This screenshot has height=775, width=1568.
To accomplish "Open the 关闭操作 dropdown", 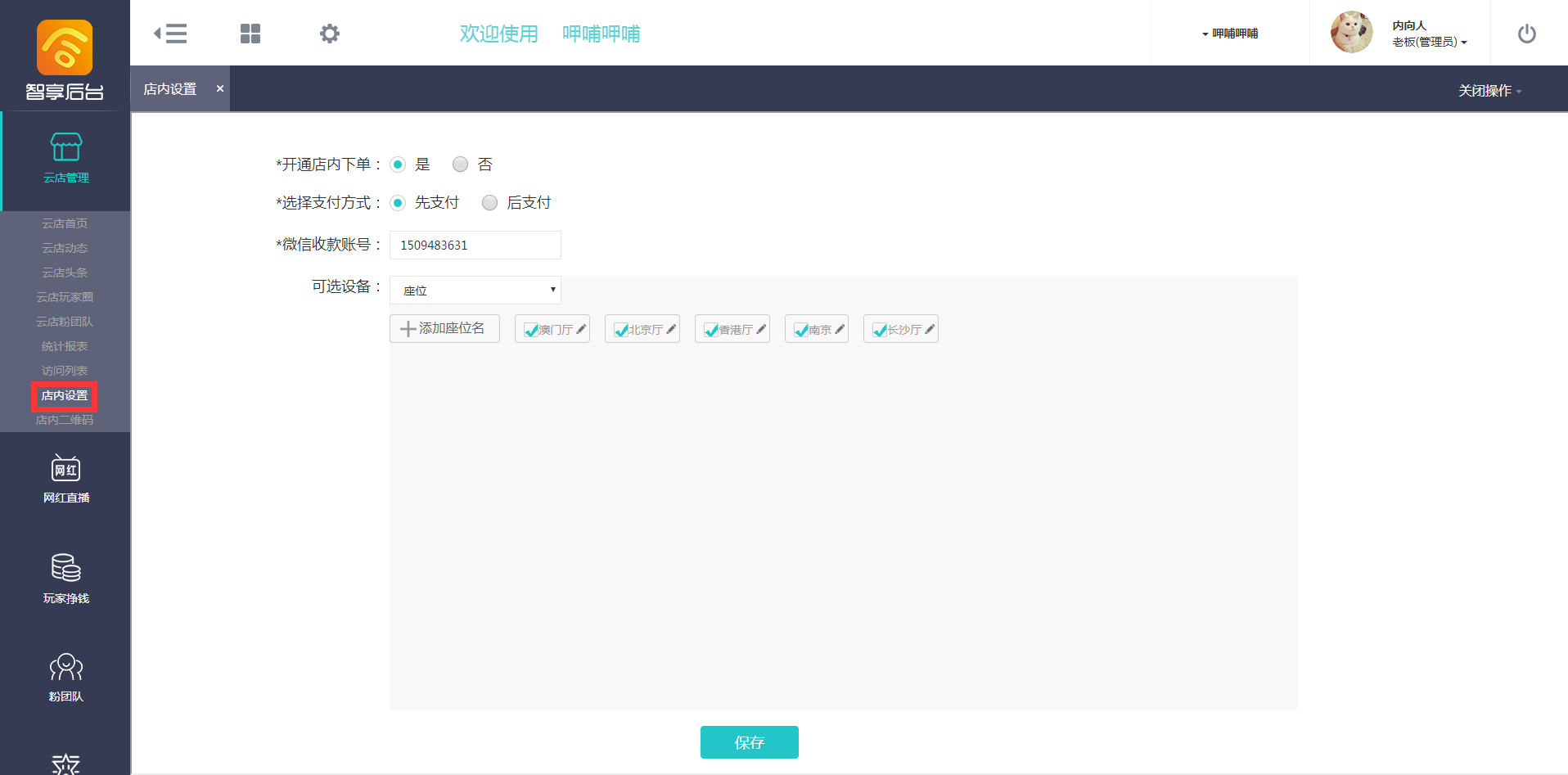I will point(1489,91).
